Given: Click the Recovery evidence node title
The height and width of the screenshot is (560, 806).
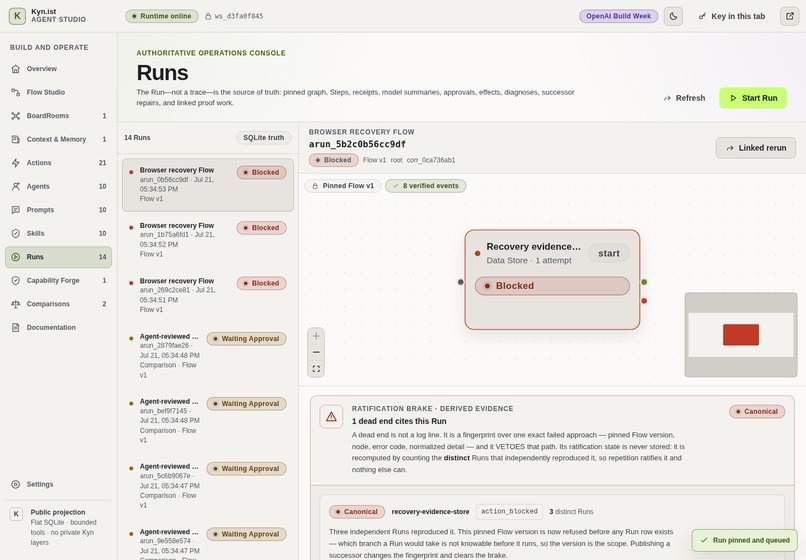Looking at the screenshot, I should pyautogui.click(x=534, y=247).
